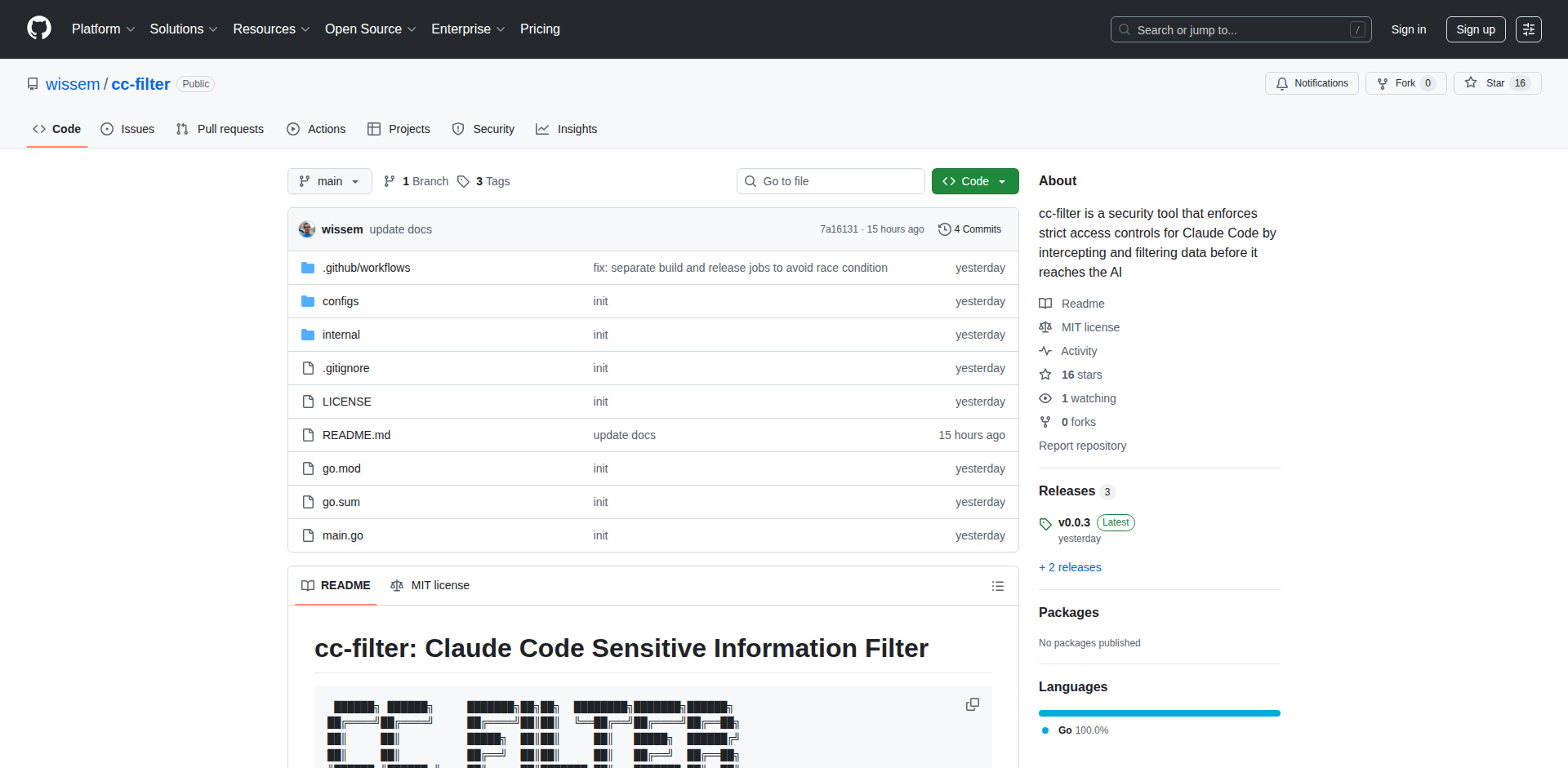Click the Sign up button

point(1476,29)
